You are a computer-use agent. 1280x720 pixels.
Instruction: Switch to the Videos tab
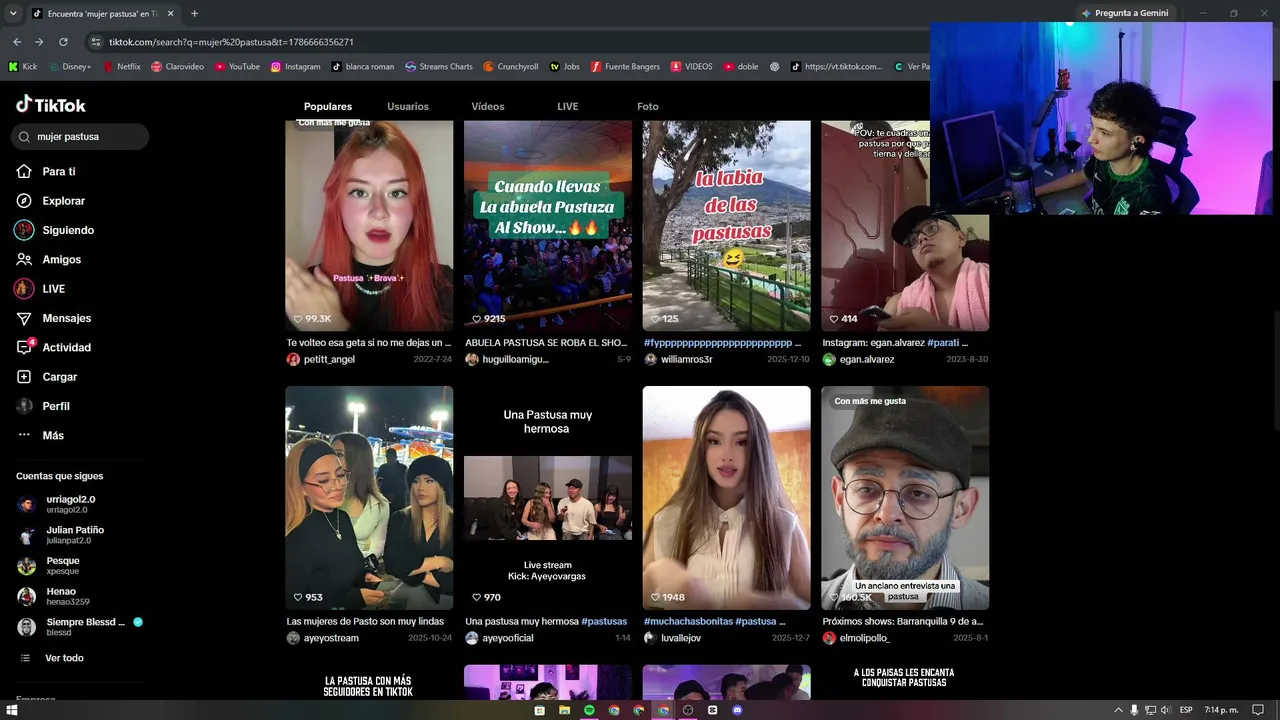click(x=488, y=106)
